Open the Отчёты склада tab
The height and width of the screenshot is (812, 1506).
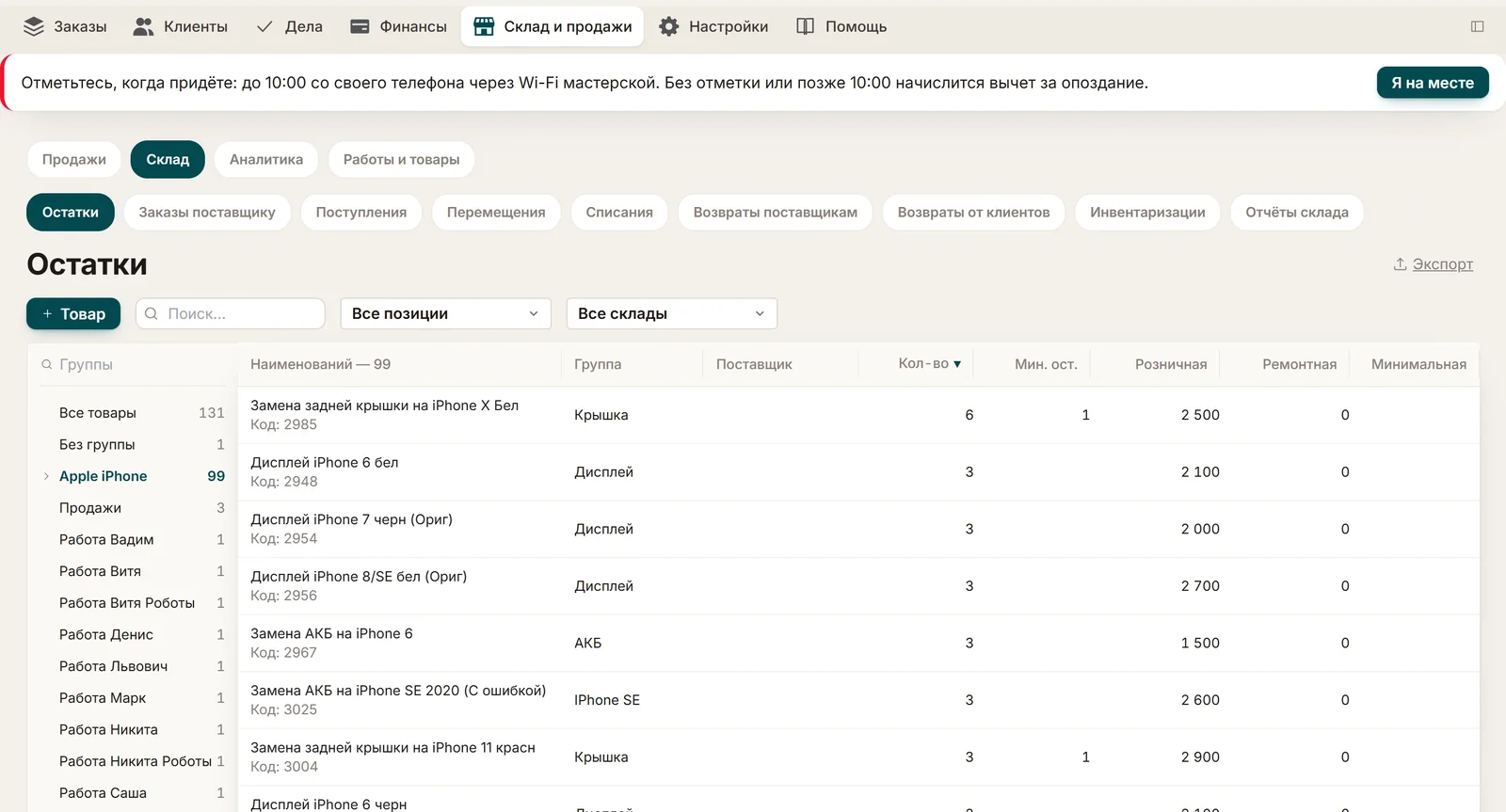(x=1297, y=212)
